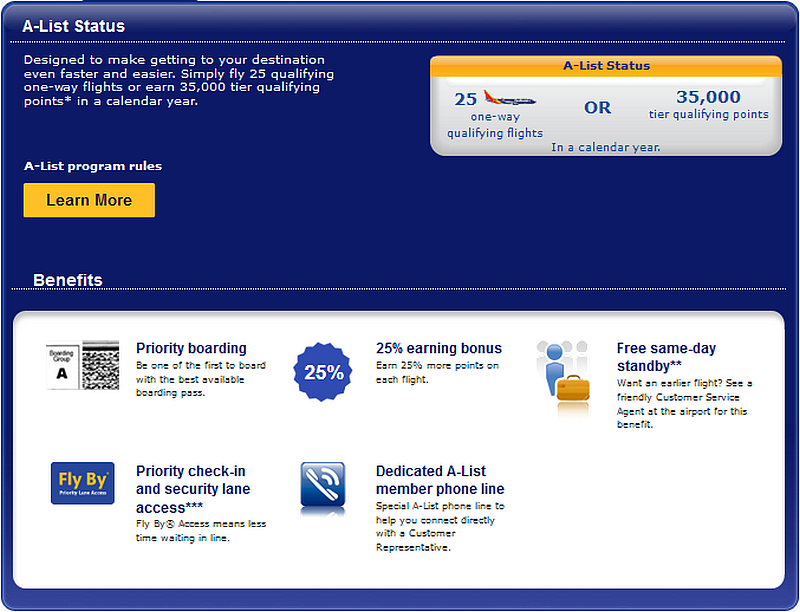Viewport: 800px width, 612px height.
Task: Click the A-List Status page title
Action: coord(73,26)
